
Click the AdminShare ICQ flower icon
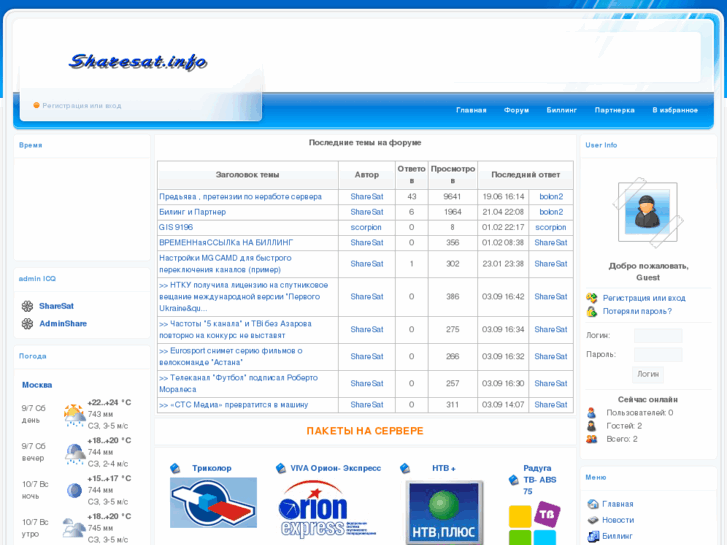tap(27, 324)
